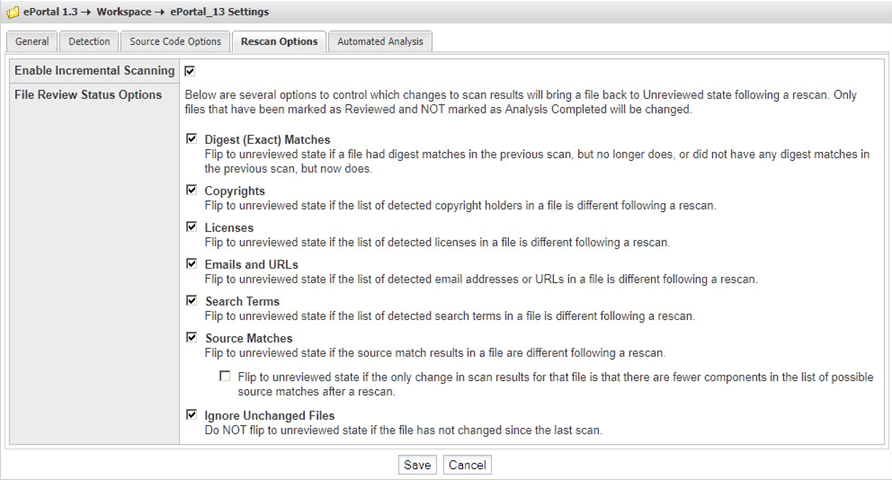Disable the Enable Incremental Scanning checkbox
Image resolution: width=892 pixels, height=480 pixels.
(190, 71)
